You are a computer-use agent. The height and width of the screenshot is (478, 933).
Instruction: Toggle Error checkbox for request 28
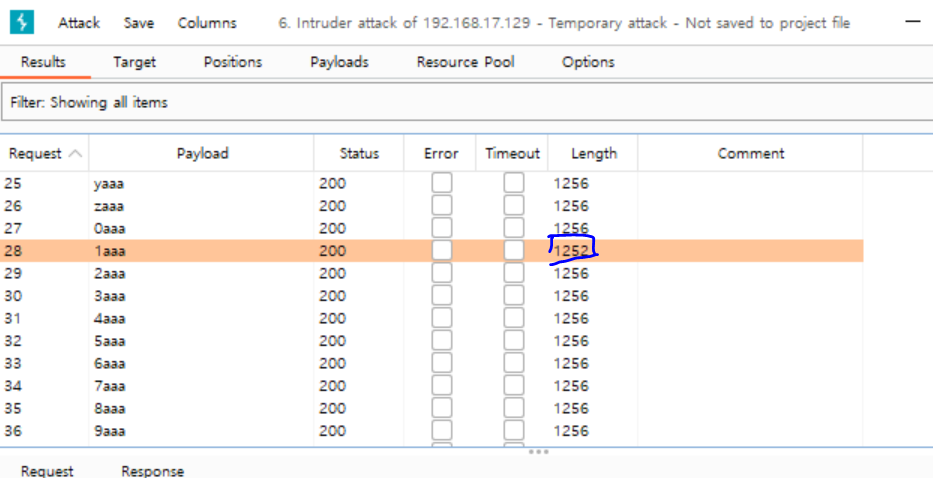(442, 251)
